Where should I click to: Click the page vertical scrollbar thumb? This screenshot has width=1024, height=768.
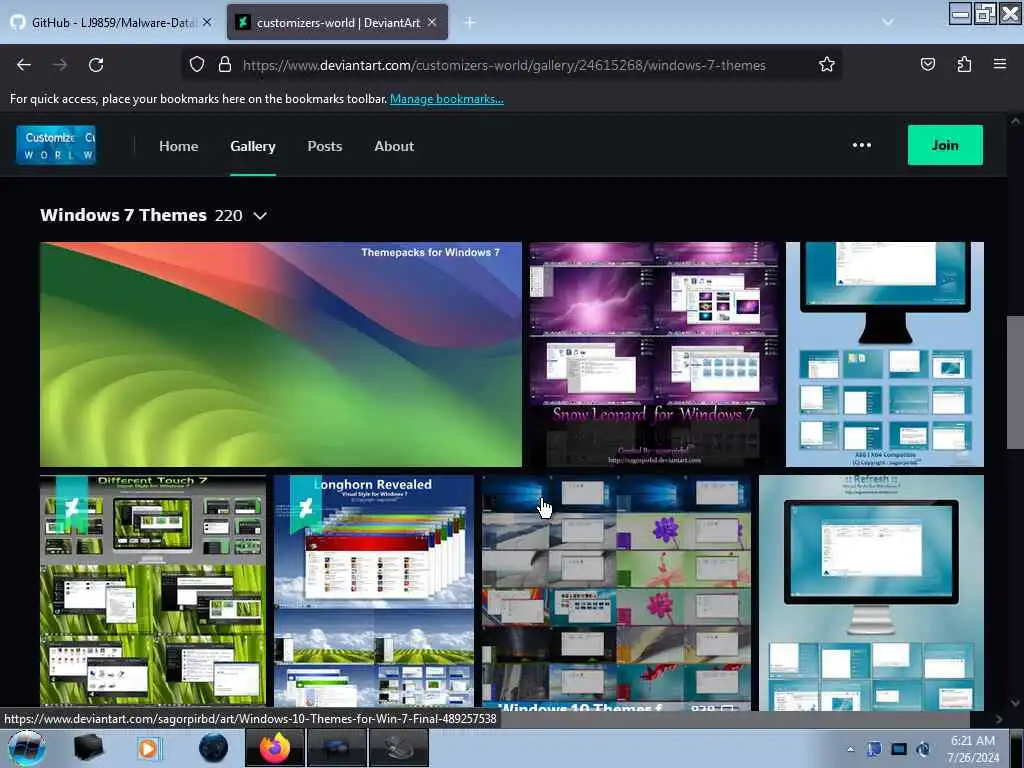point(1014,383)
